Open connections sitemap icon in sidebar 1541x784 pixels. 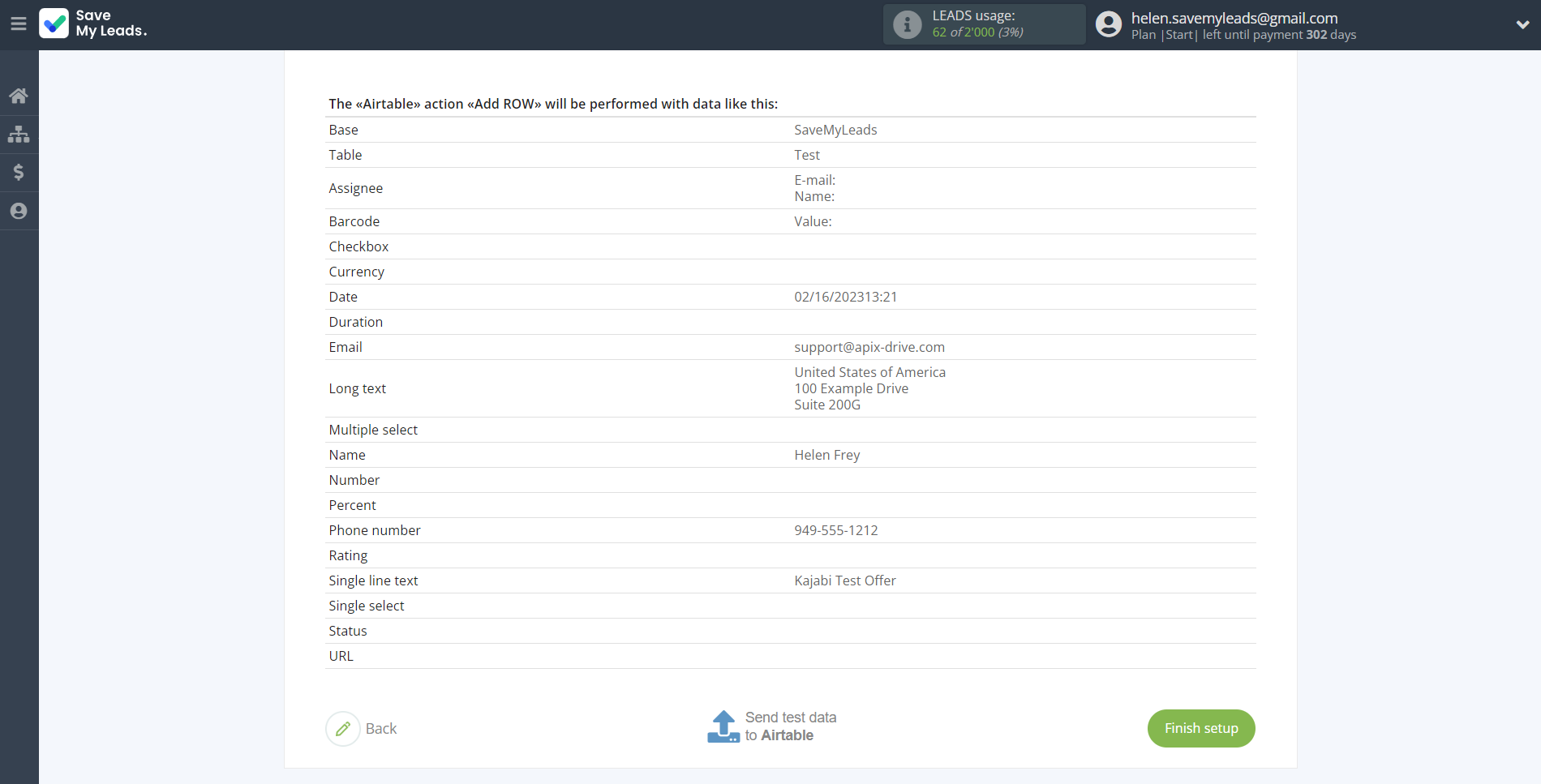click(x=19, y=135)
